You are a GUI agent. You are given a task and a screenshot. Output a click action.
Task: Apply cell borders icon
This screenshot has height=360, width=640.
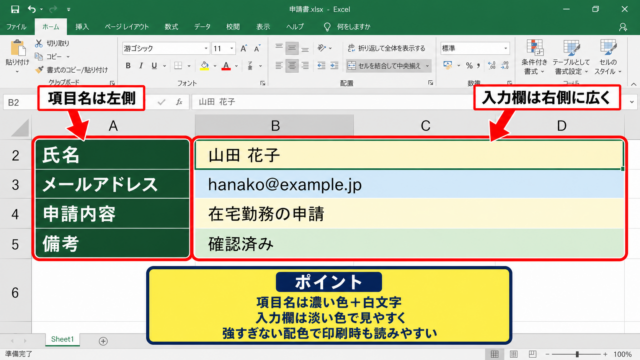click(x=178, y=66)
